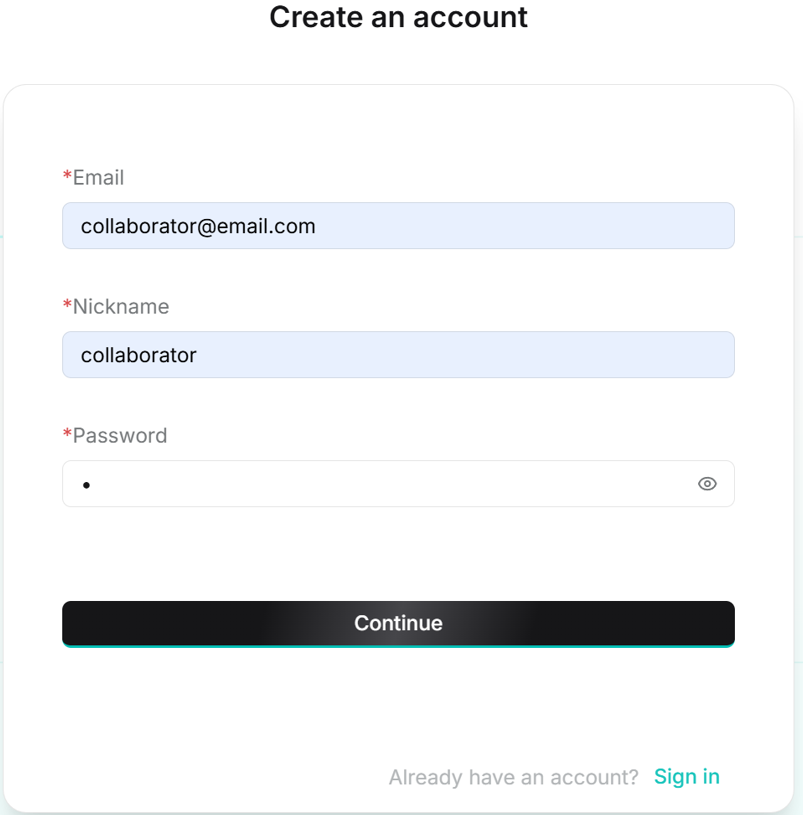Click the red asterisk beside Password
The height and width of the screenshot is (815, 803).
pyautogui.click(x=67, y=435)
